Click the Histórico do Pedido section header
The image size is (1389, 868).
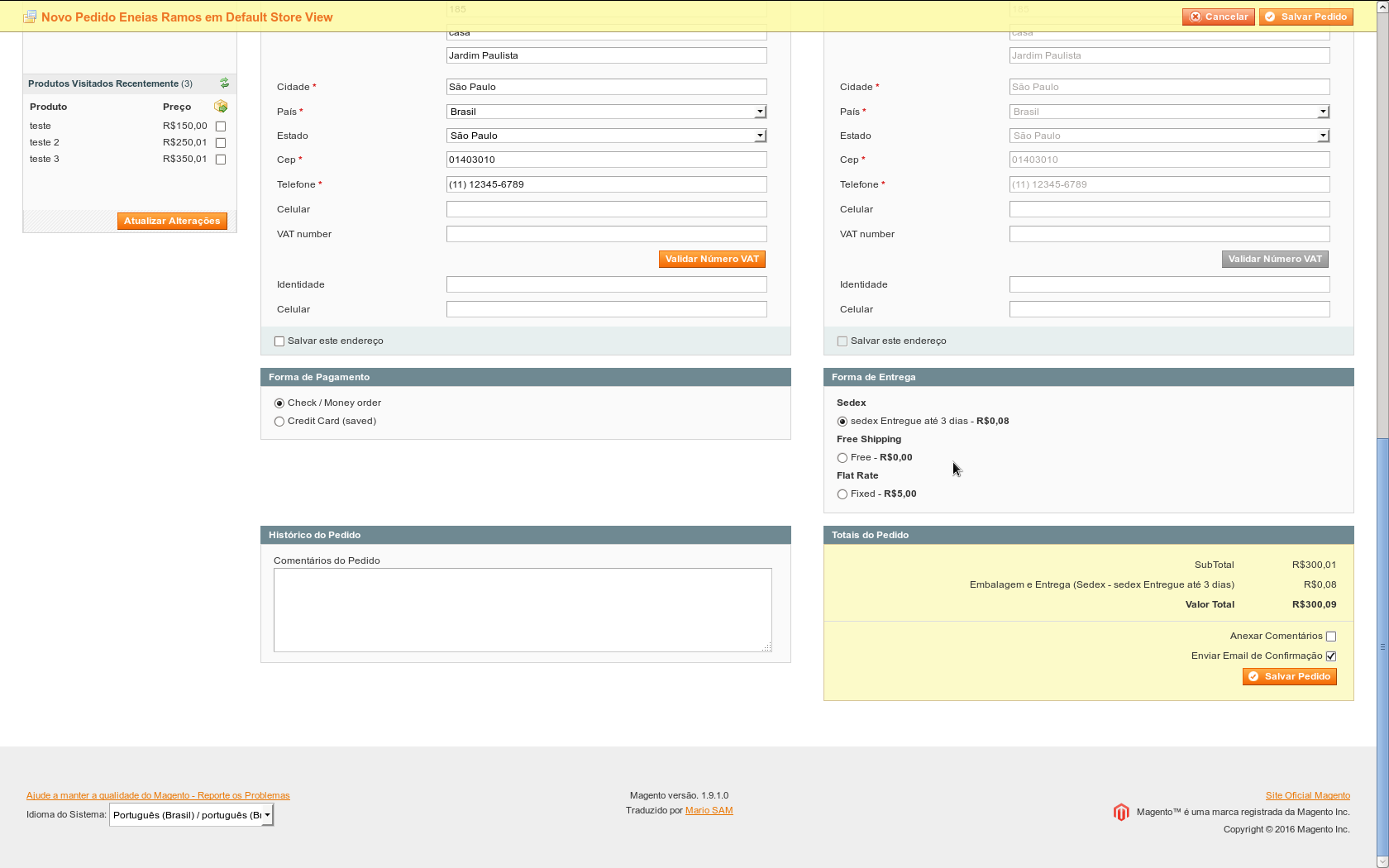(x=526, y=535)
